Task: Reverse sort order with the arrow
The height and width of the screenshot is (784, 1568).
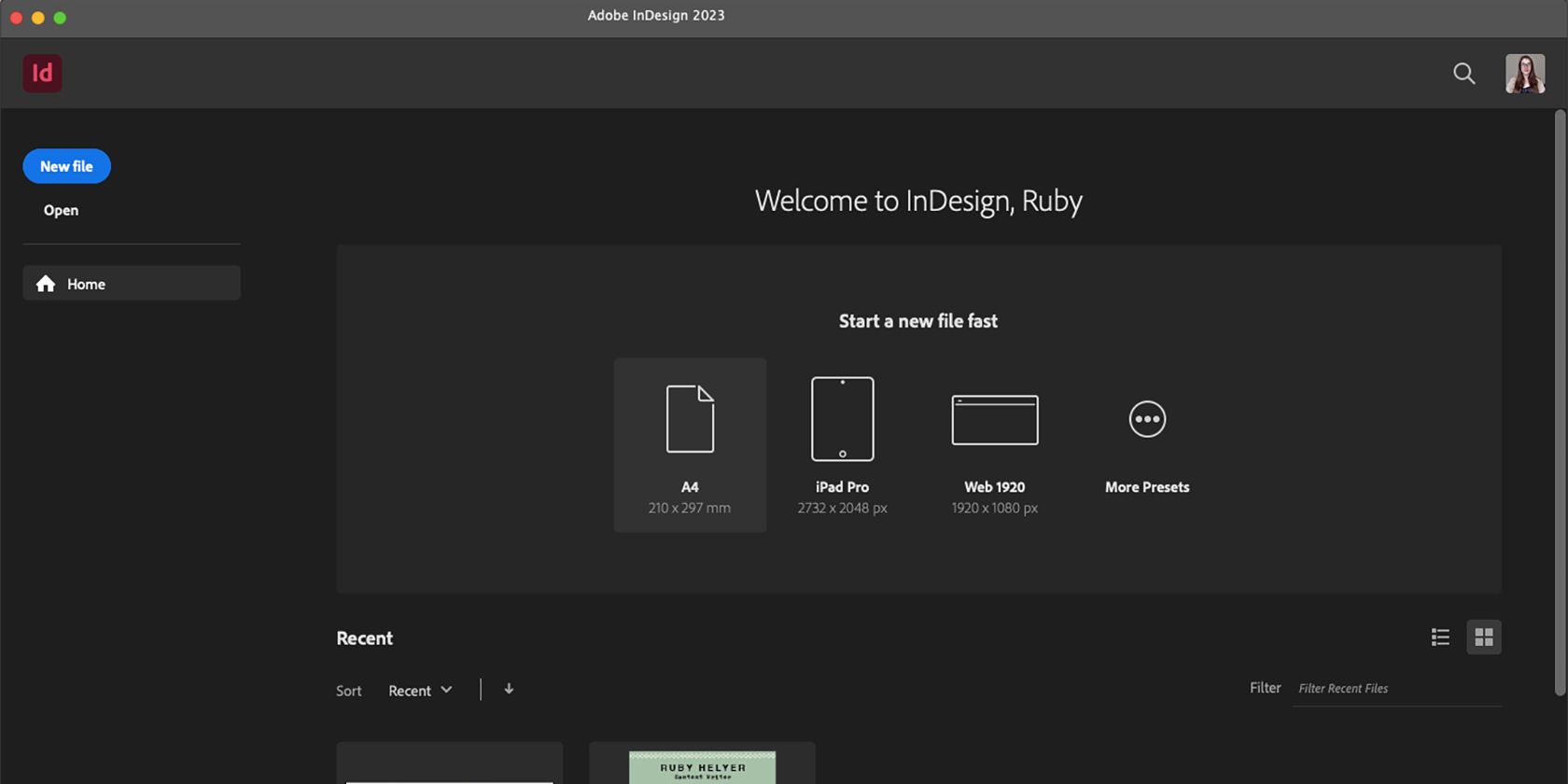Action: pyautogui.click(x=509, y=689)
